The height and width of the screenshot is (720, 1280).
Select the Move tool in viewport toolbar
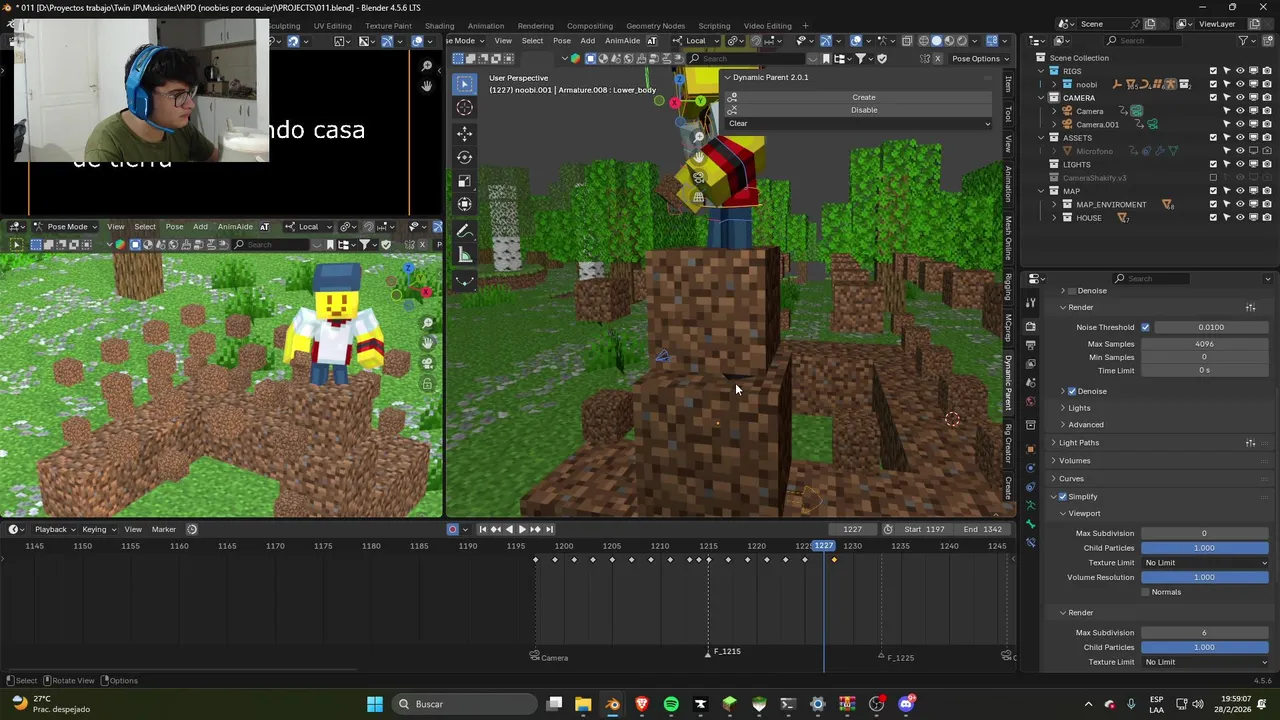(464, 133)
